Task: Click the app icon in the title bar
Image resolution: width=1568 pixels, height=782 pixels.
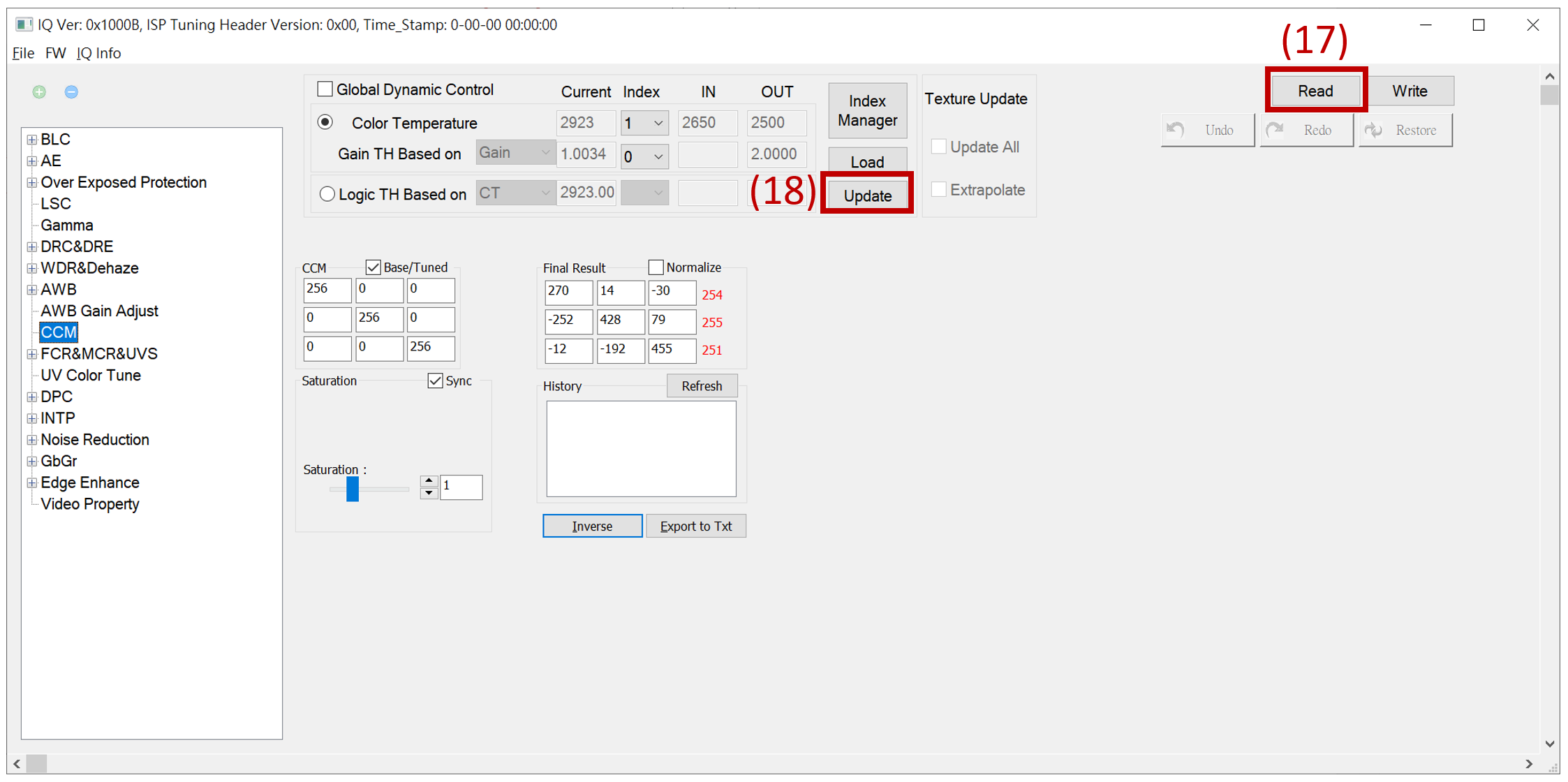Action: pyautogui.click(x=24, y=24)
